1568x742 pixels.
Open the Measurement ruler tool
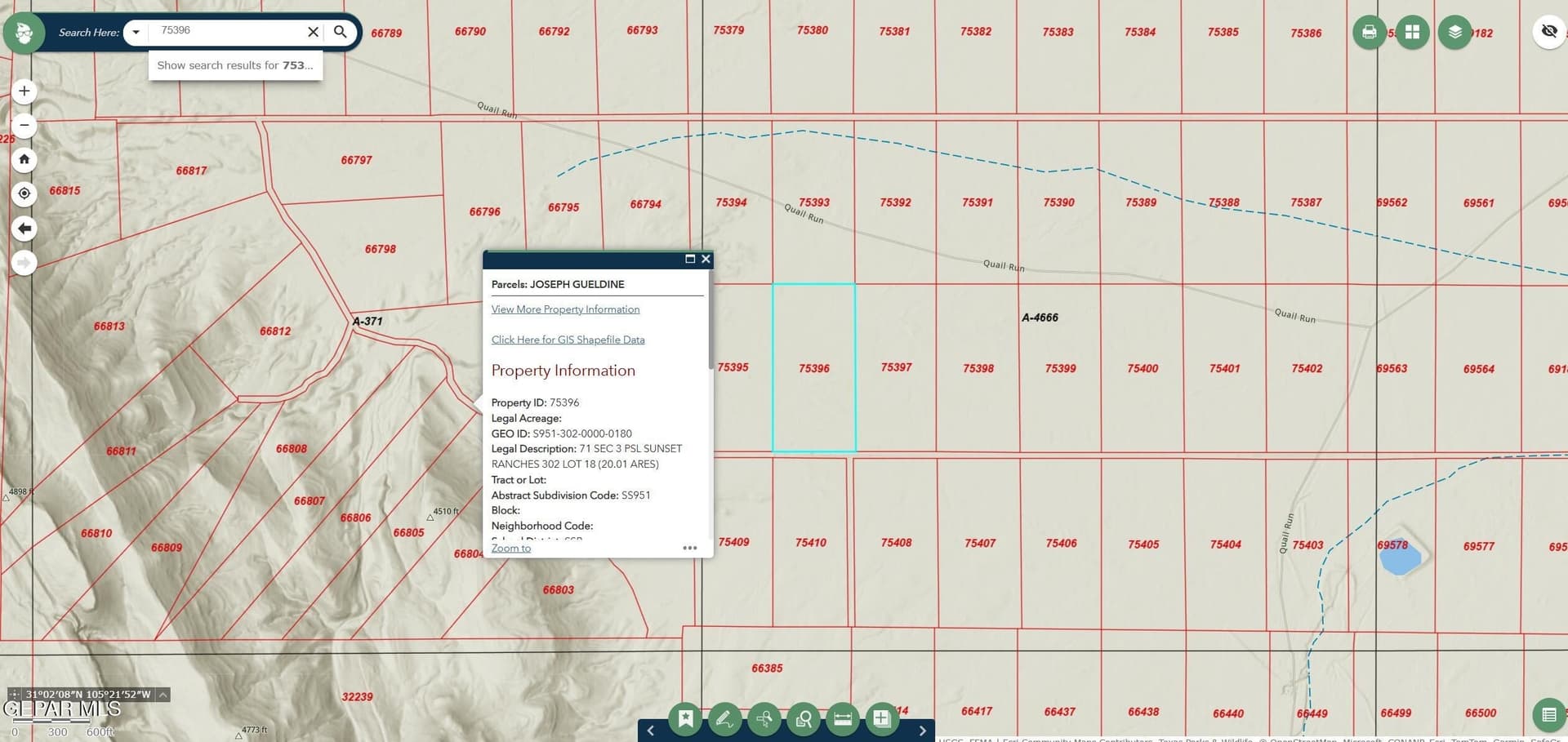(x=842, y=718)
